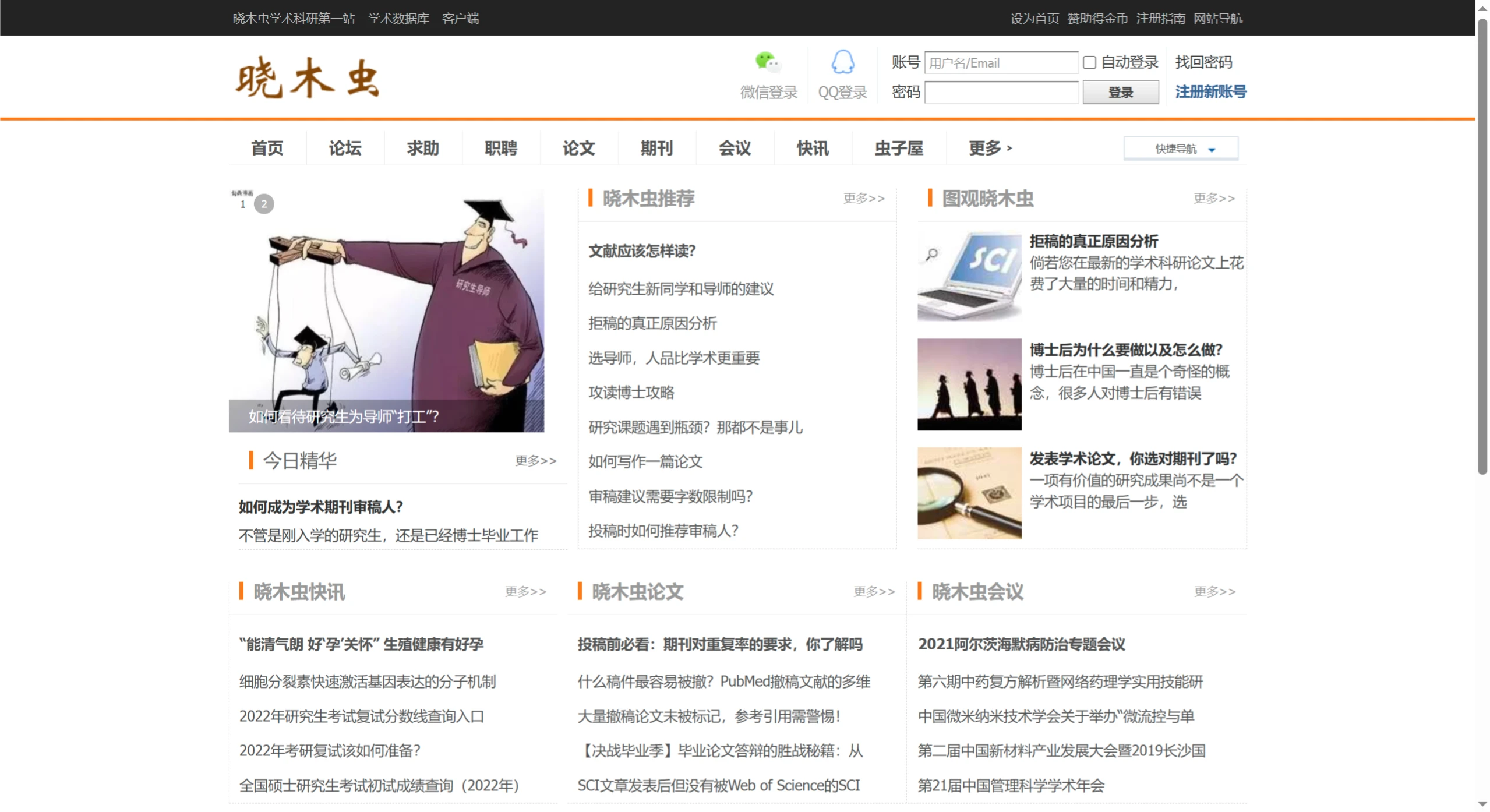This screenshot has width=1490, height=812.
Task: Open the 快捷导航 dropdown
Action: coord(1181,149)
